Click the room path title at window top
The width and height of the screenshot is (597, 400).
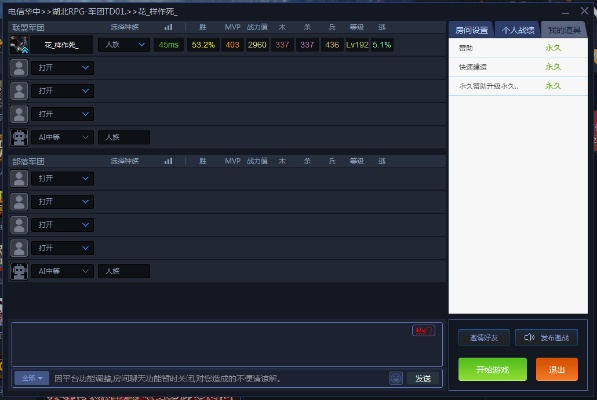coord(93,11)
